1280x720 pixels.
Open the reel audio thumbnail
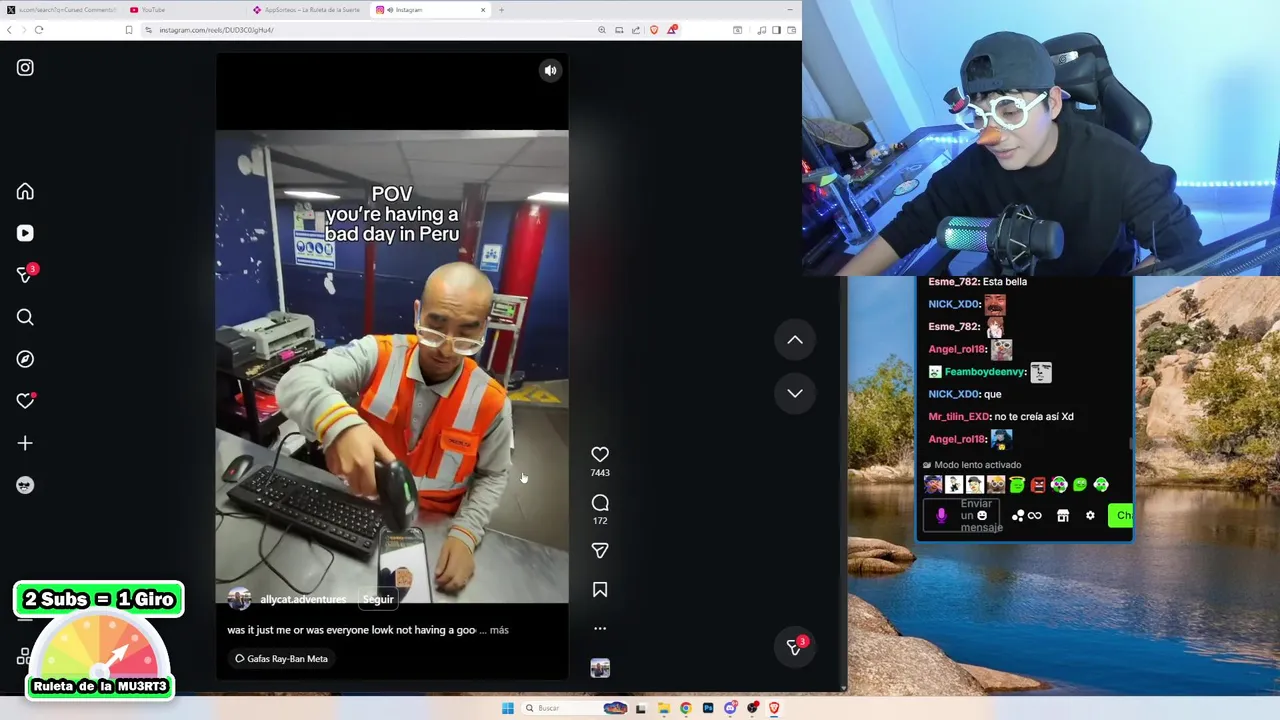coord(600,668)
